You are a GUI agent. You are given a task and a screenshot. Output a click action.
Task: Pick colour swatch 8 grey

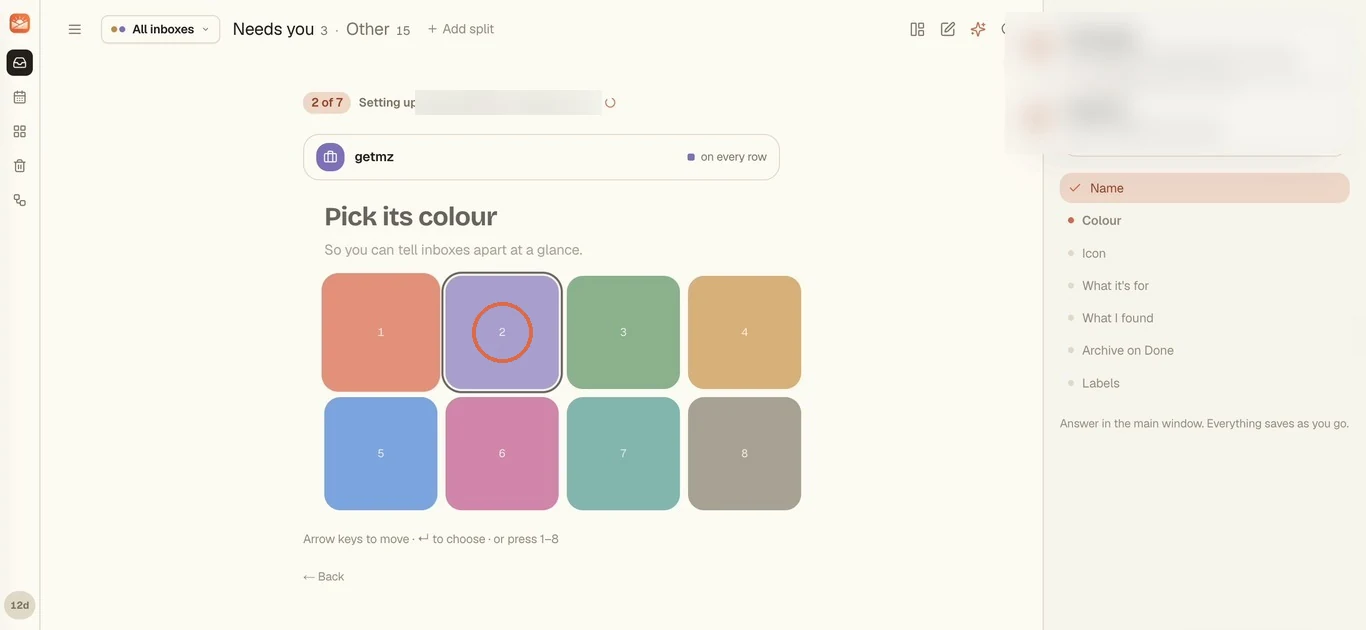pyautogui.click(x=744, y=453)
